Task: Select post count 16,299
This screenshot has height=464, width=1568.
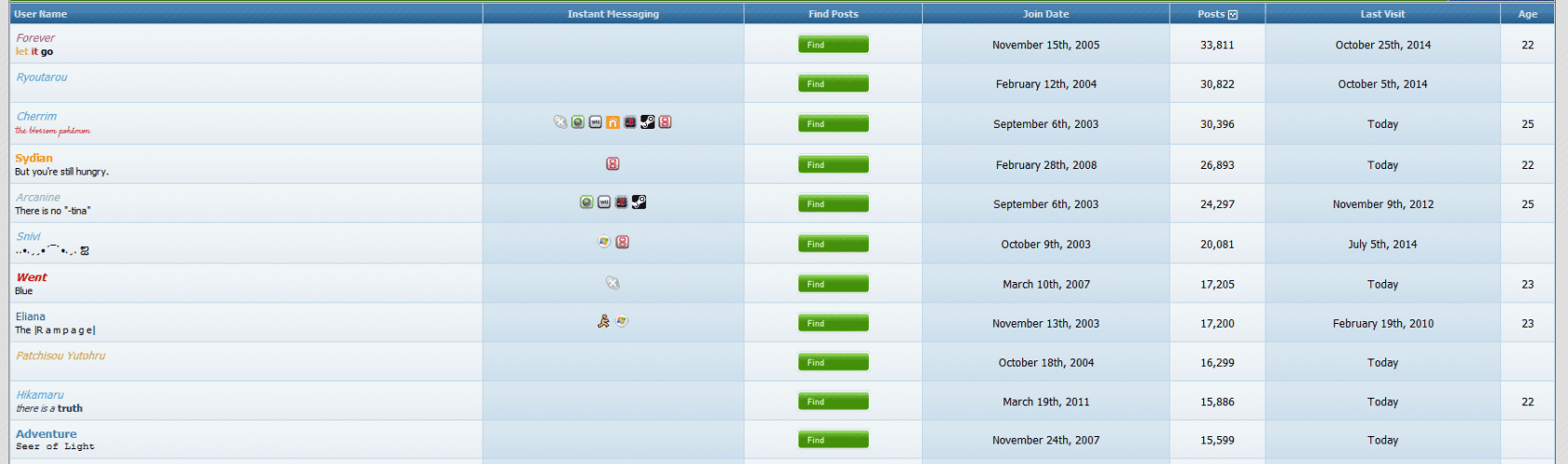Action: pyautogui.click(x=1217, y=363)
